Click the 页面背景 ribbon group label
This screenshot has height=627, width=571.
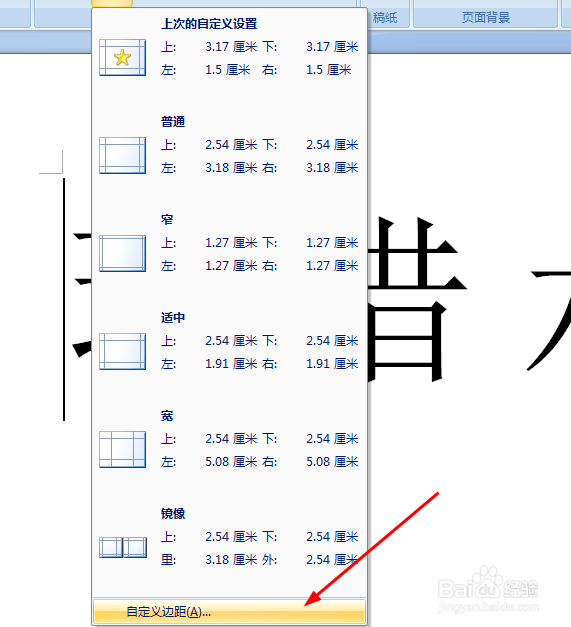pyautogui.click(x=486, y=17)
